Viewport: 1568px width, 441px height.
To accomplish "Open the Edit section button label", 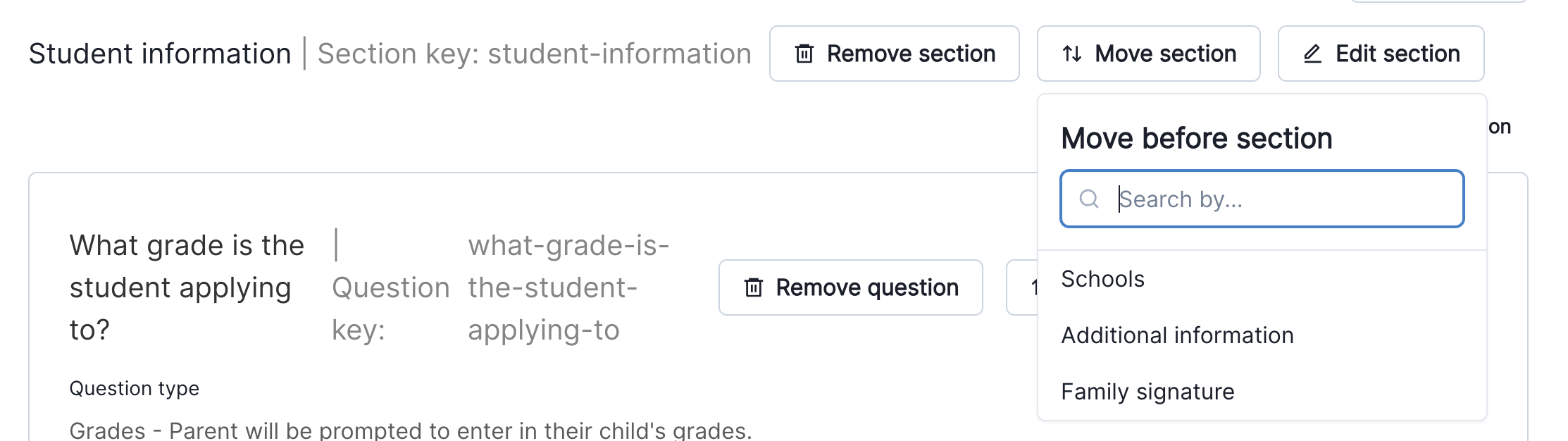I will (1398, 54).
